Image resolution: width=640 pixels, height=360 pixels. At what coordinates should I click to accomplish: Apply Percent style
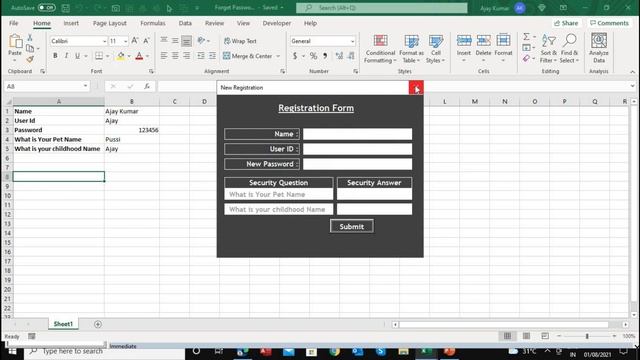313,56
